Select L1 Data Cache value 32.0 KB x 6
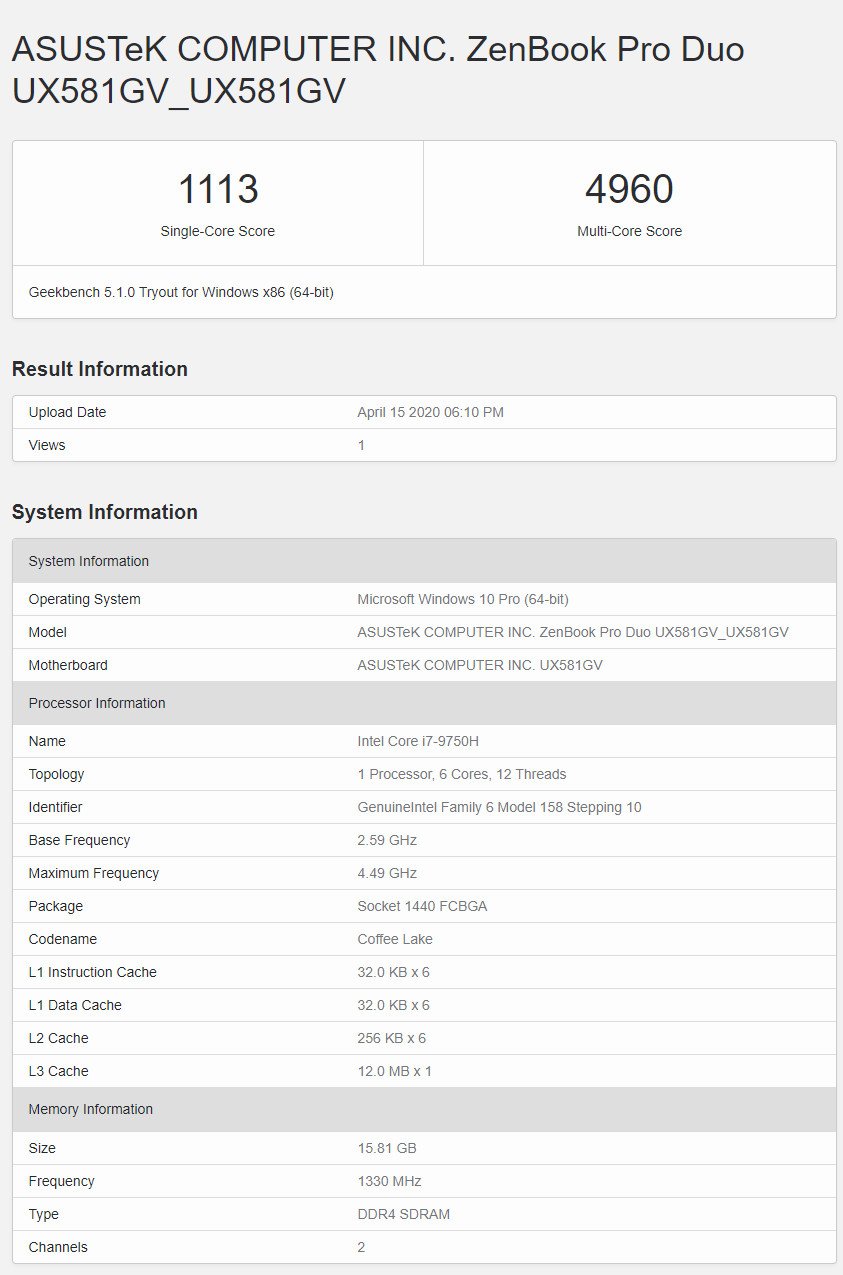Image resolution: width=843 pixels, height=1275 pixels. pyautogui.click(x=394, y=1005)
